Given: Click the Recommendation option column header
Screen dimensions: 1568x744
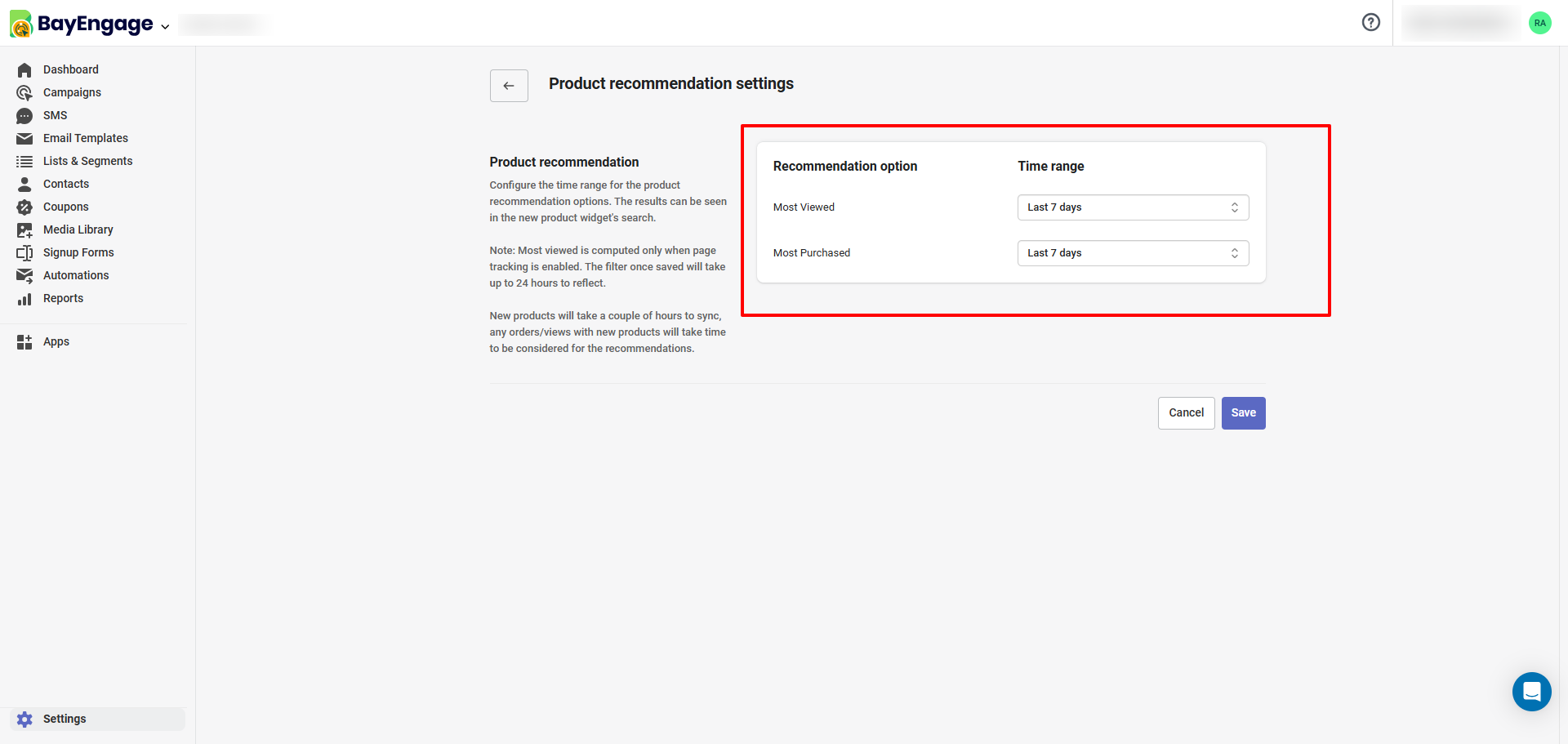Looking at the screenshot, I should [845, 166].
